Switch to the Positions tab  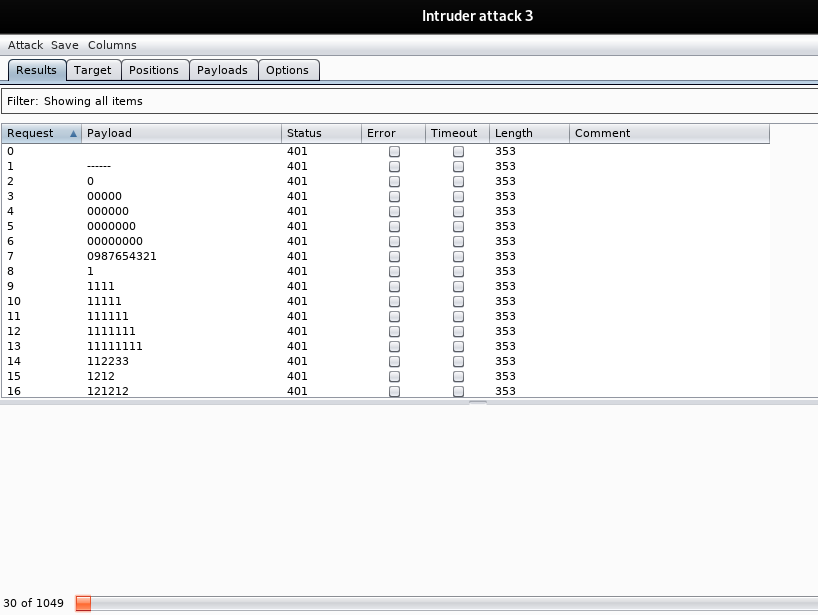154,70
